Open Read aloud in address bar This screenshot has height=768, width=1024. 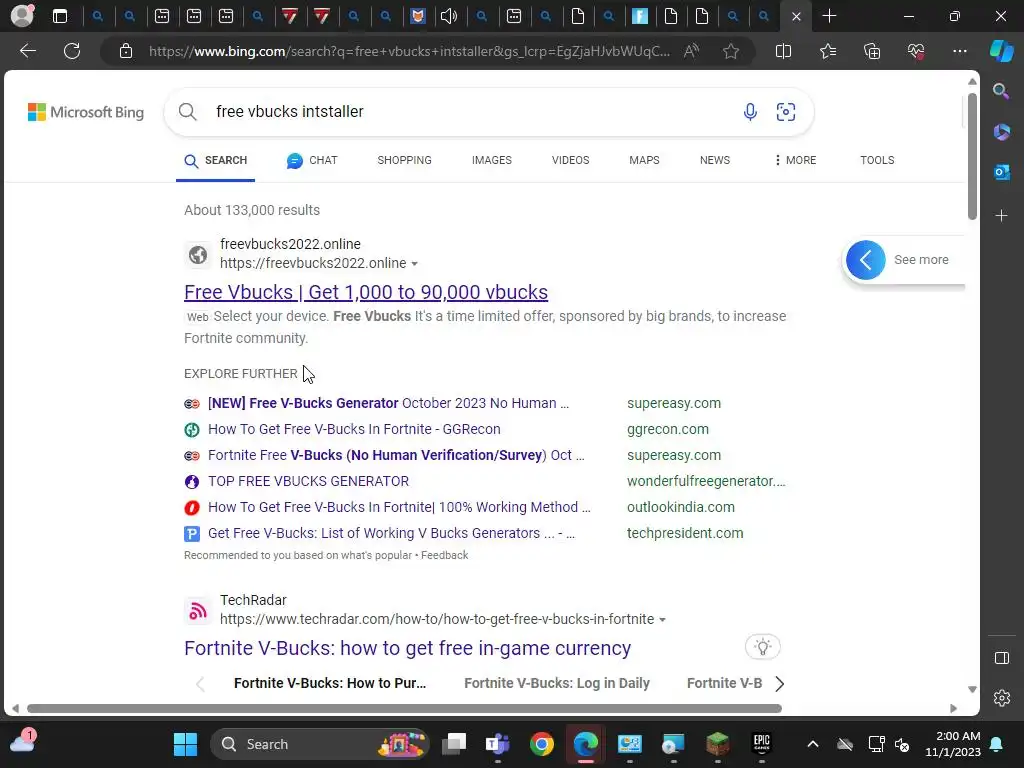point(691,51)
